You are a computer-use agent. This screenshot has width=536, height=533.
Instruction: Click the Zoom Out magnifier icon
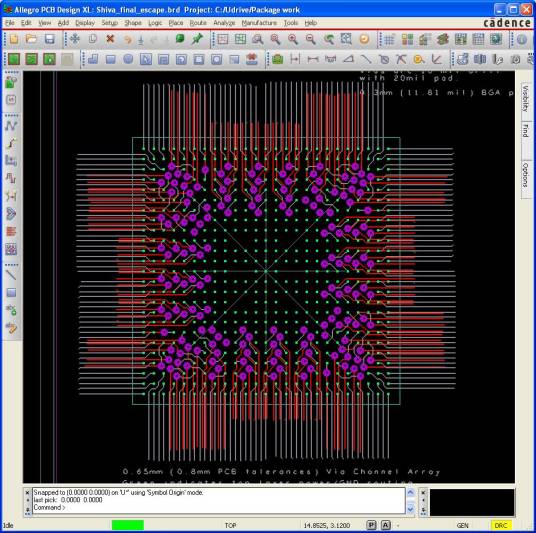click(310, 39)
